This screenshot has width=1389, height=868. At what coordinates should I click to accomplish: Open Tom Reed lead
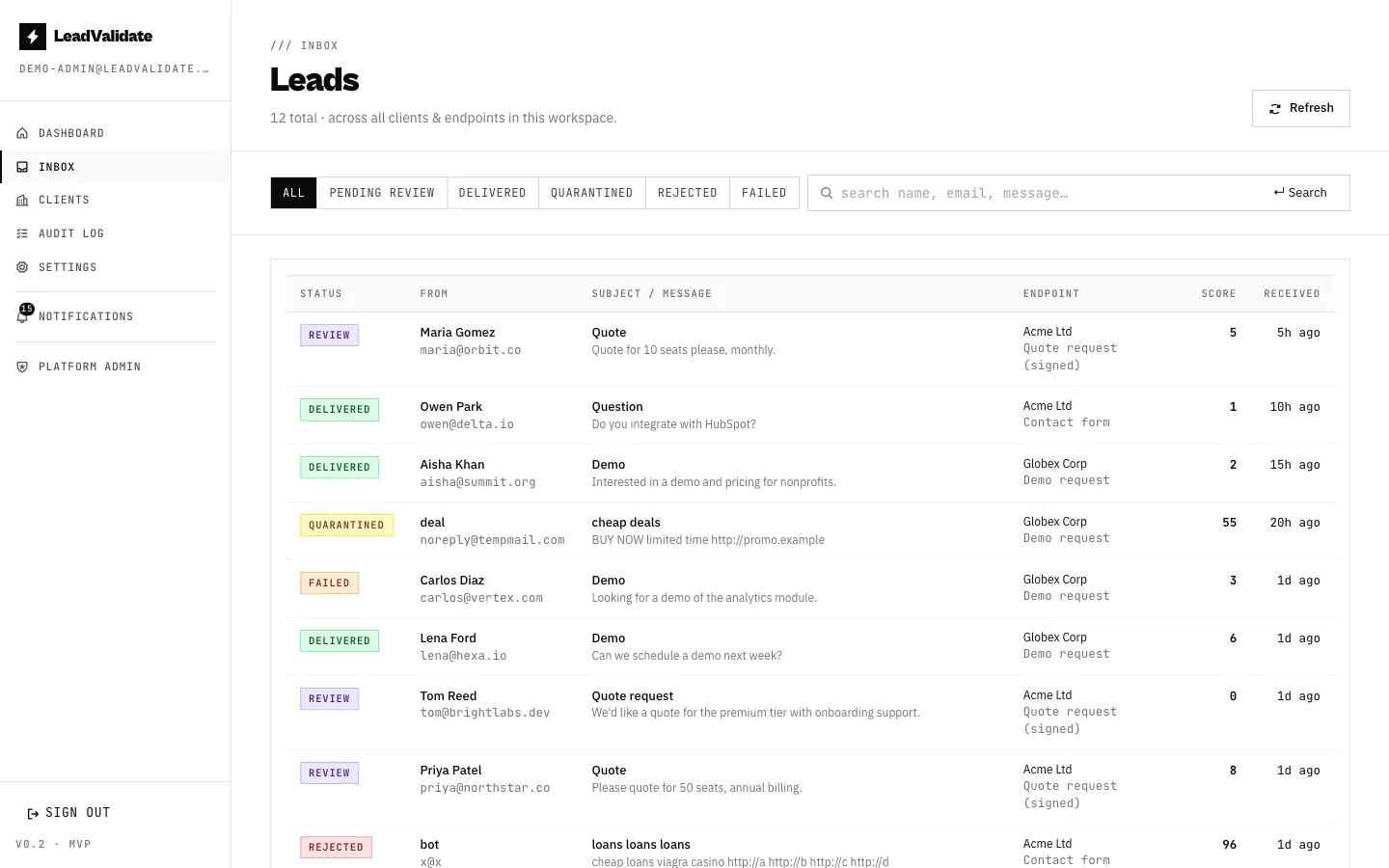(810, 713)
